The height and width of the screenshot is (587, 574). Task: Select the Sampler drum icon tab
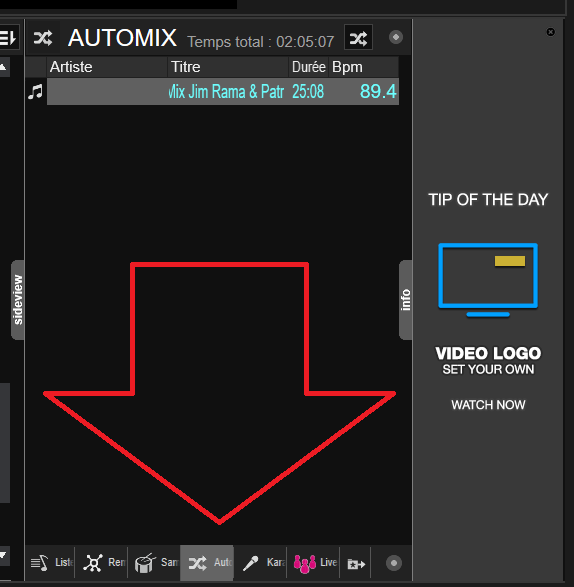click(x=154, y=563)
